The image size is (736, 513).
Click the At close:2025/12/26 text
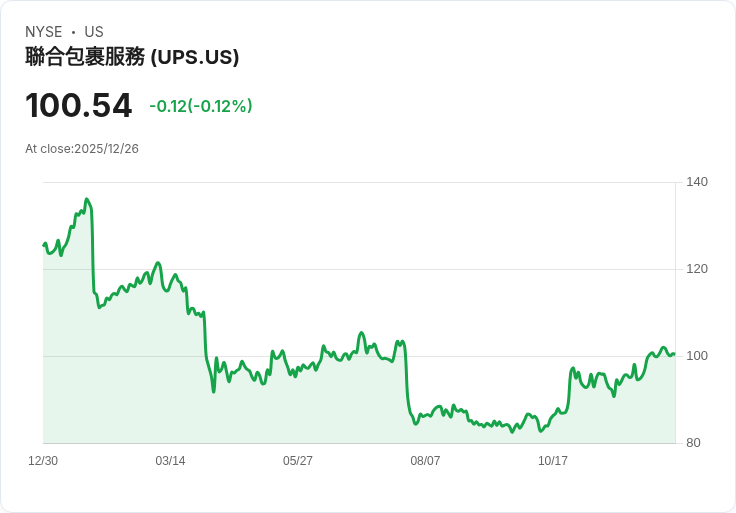82,149
